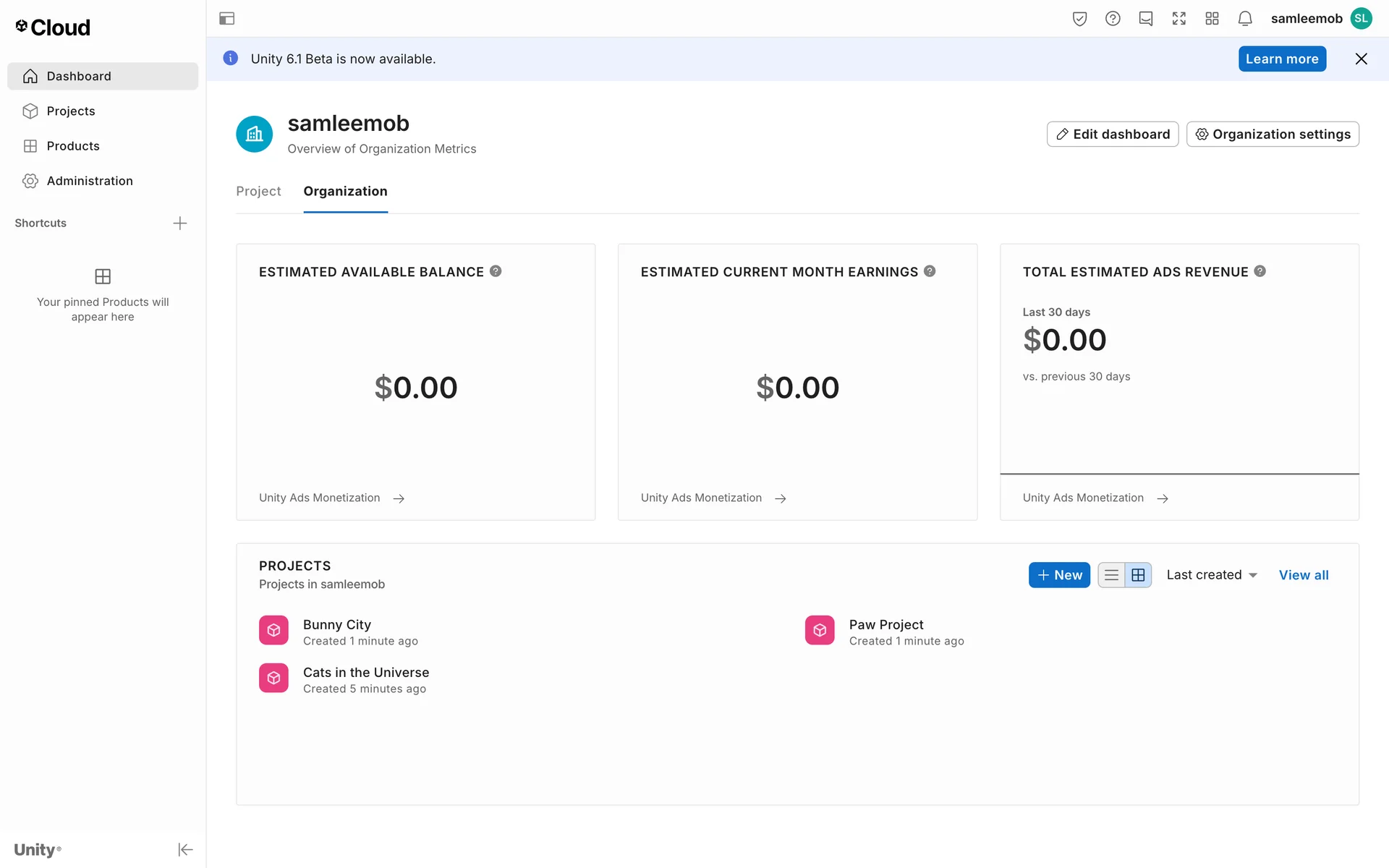
Task: Open the Last created sort dropdown
Action: pyautogui.click(x=1212, y=575)
